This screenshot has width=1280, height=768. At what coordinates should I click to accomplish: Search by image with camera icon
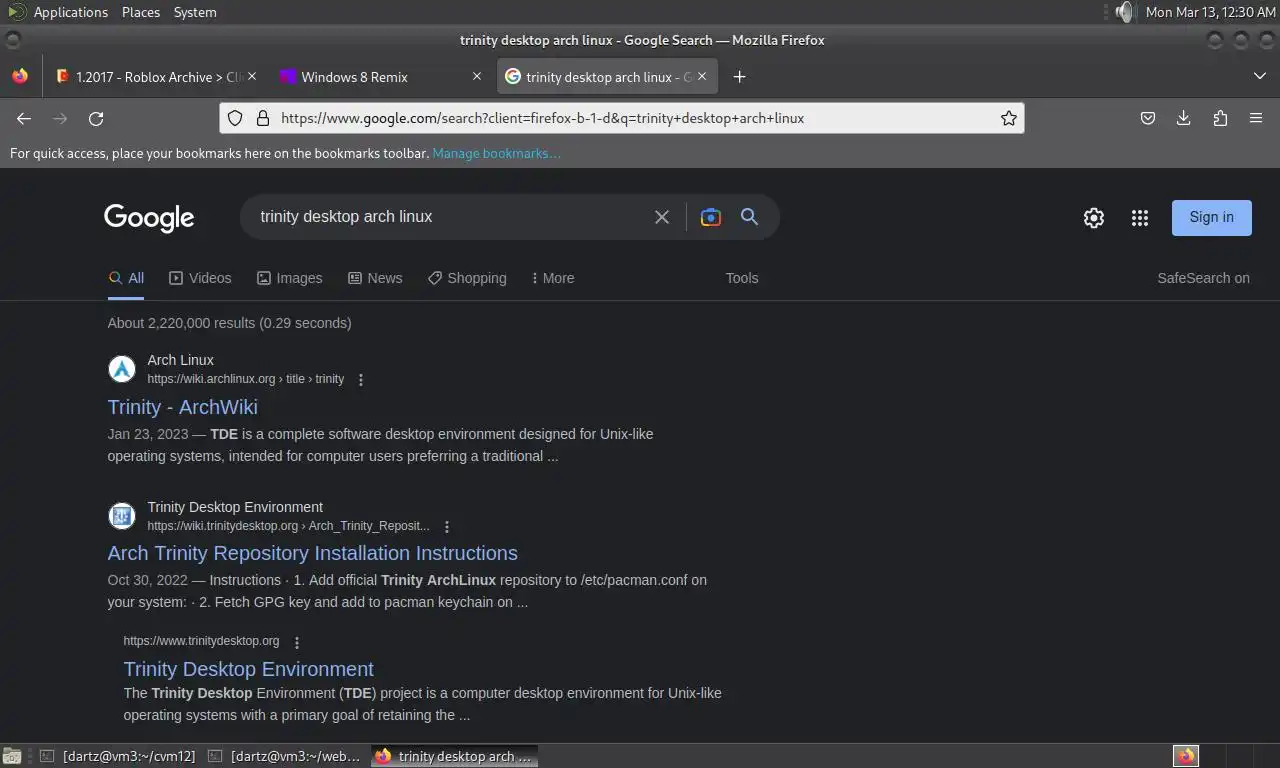711,217
